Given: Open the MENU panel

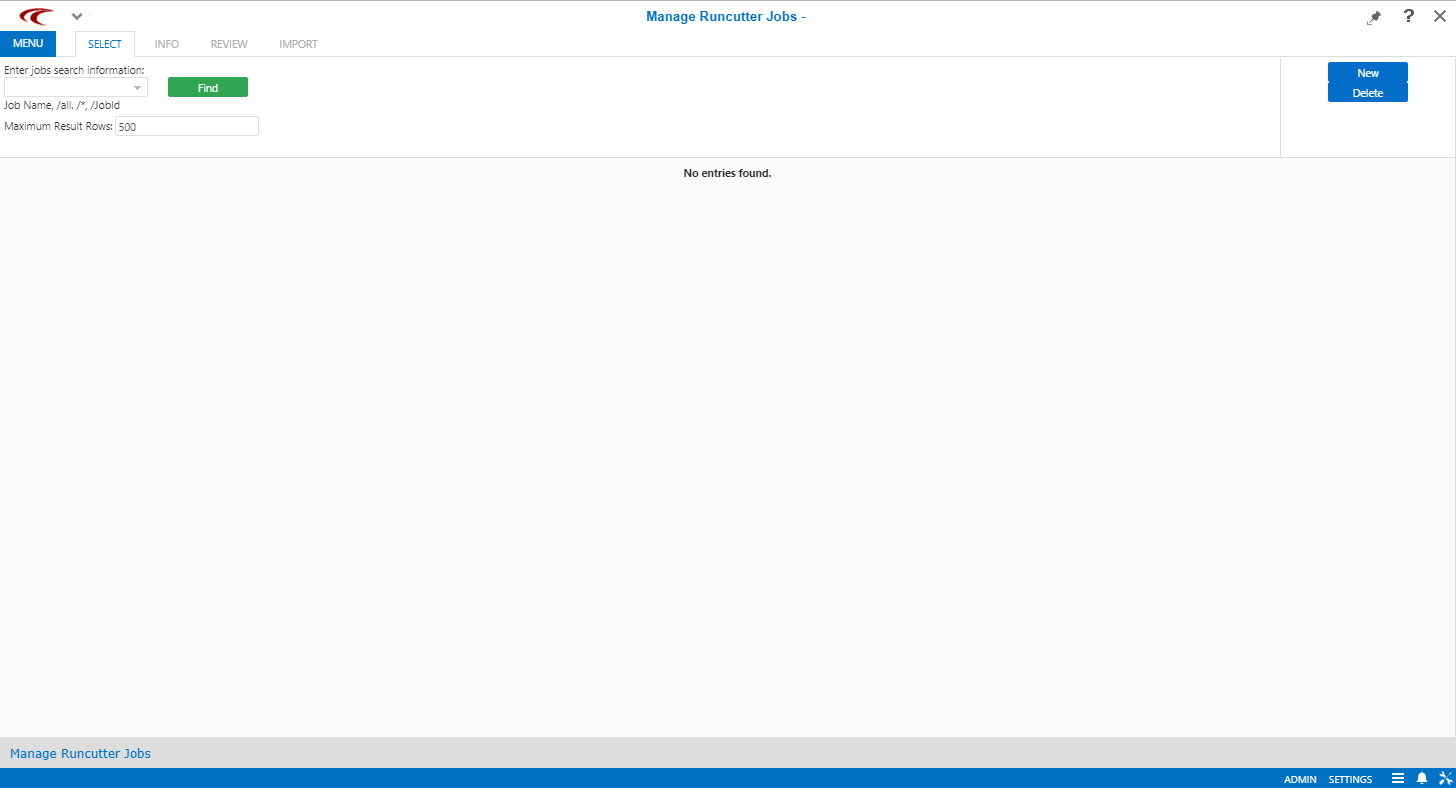Looking at the screenshot, I should coord(27,43).
